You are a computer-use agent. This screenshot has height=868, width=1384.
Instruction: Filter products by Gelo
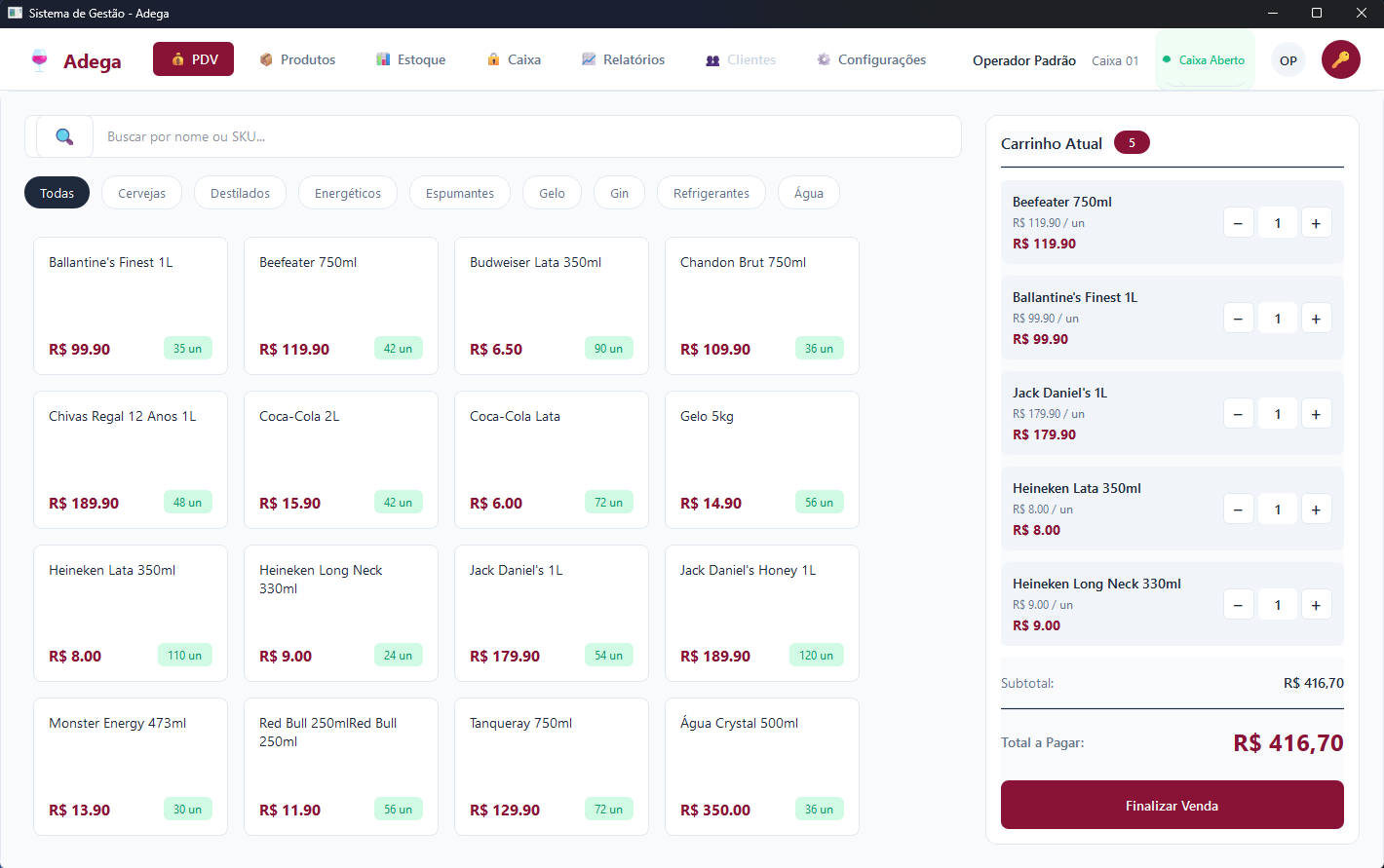pyautogui.click(x=552, y=193)
